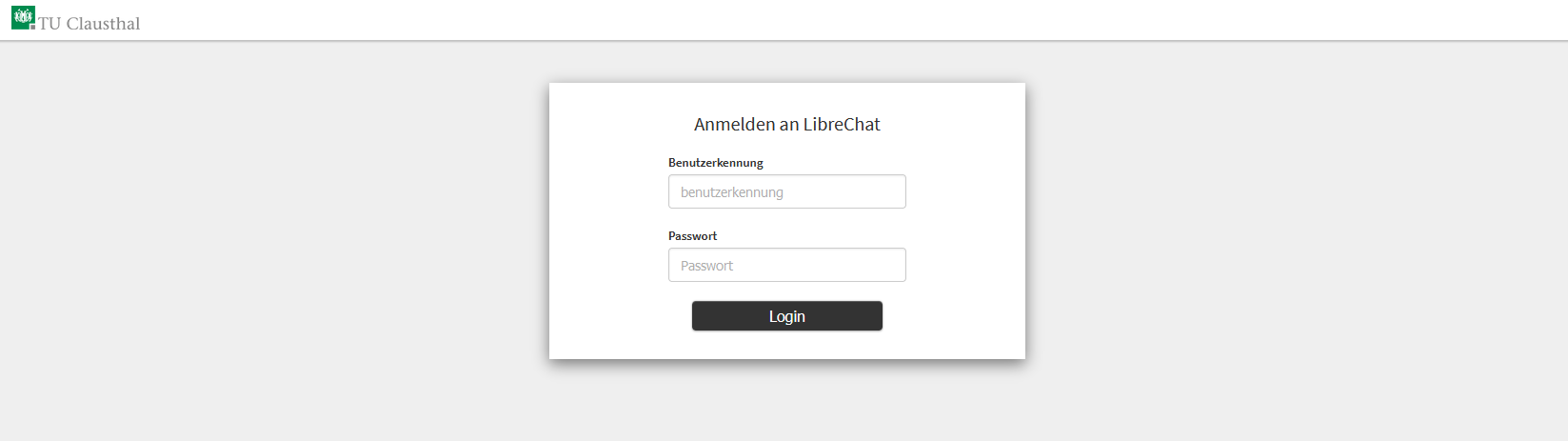Image resolution: width=1568 pixels, height=441 pixels.
Task: Focus the Passwort input field
Action: (x=786, y=265)
